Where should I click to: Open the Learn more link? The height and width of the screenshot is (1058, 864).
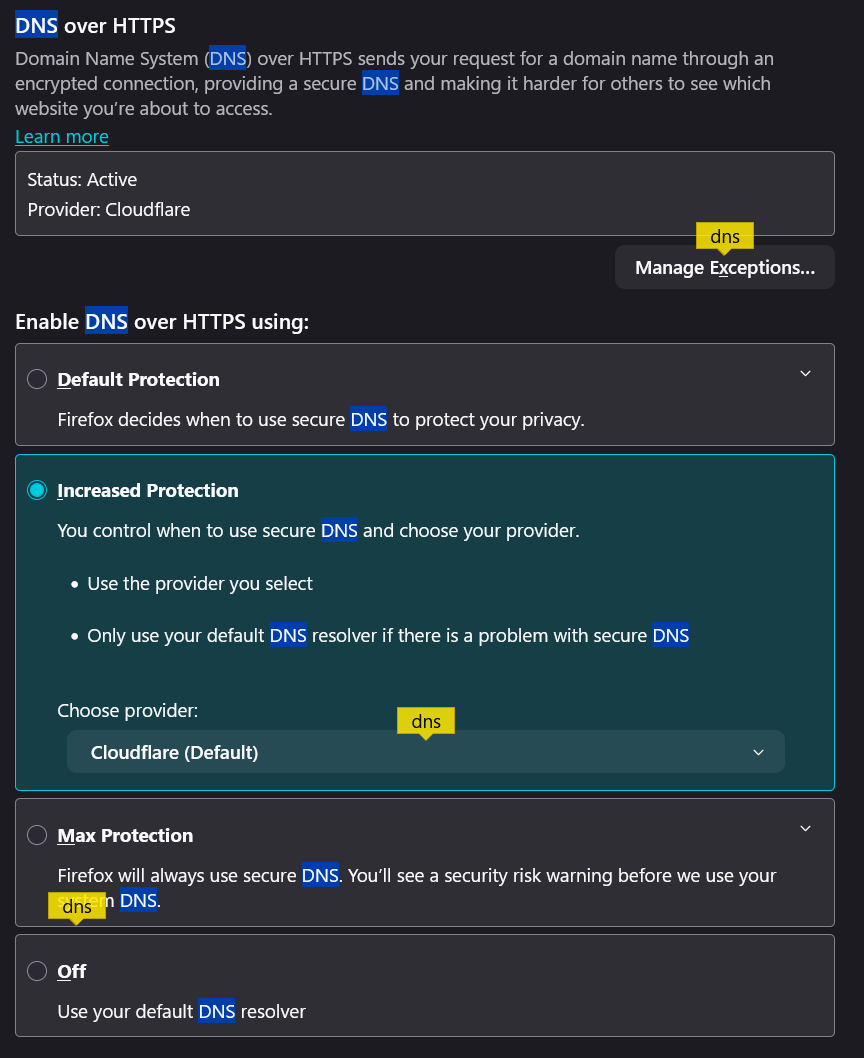[x=62, y=137]
